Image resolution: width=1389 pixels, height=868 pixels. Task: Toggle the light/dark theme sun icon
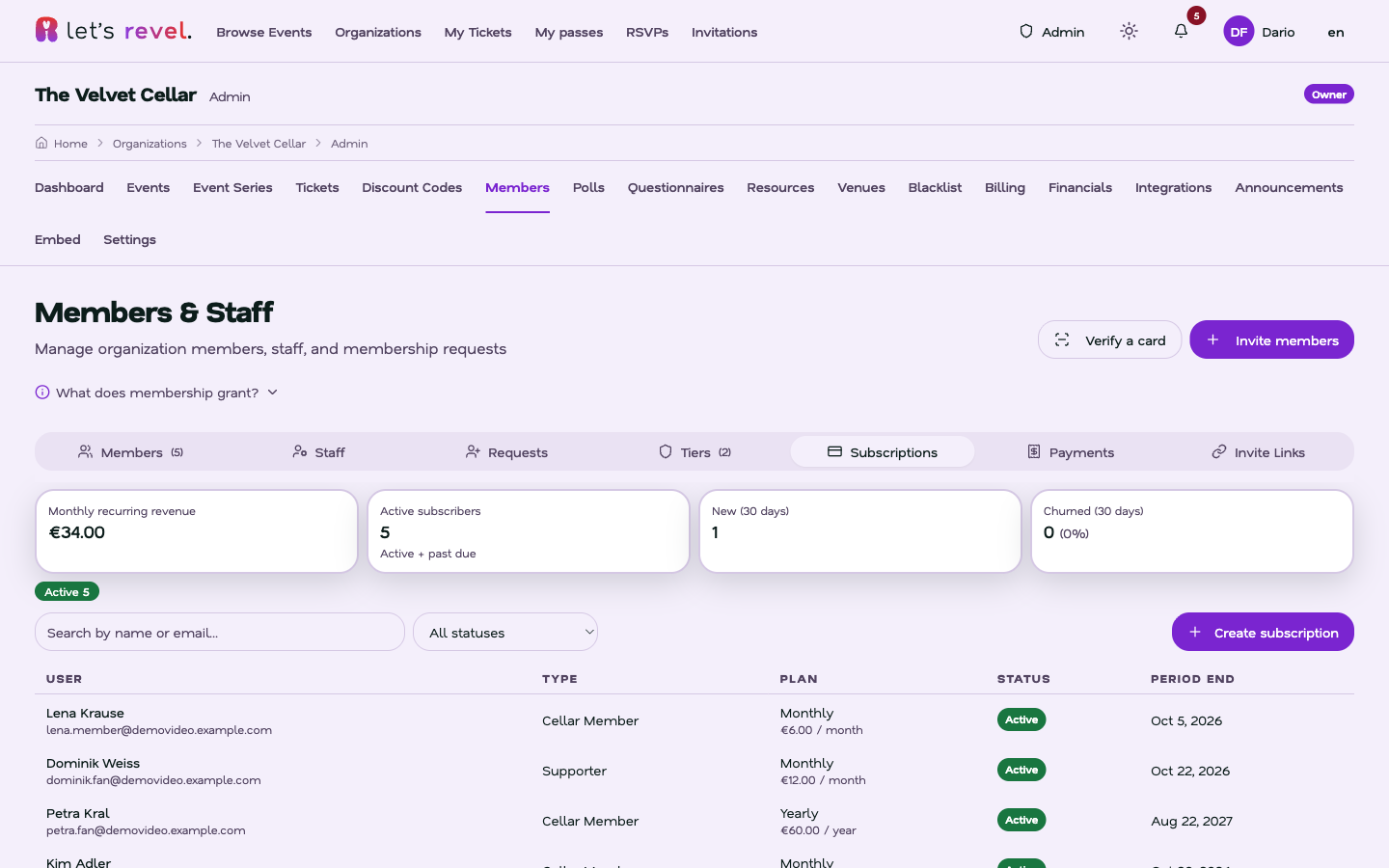[x=1129, y=32]
